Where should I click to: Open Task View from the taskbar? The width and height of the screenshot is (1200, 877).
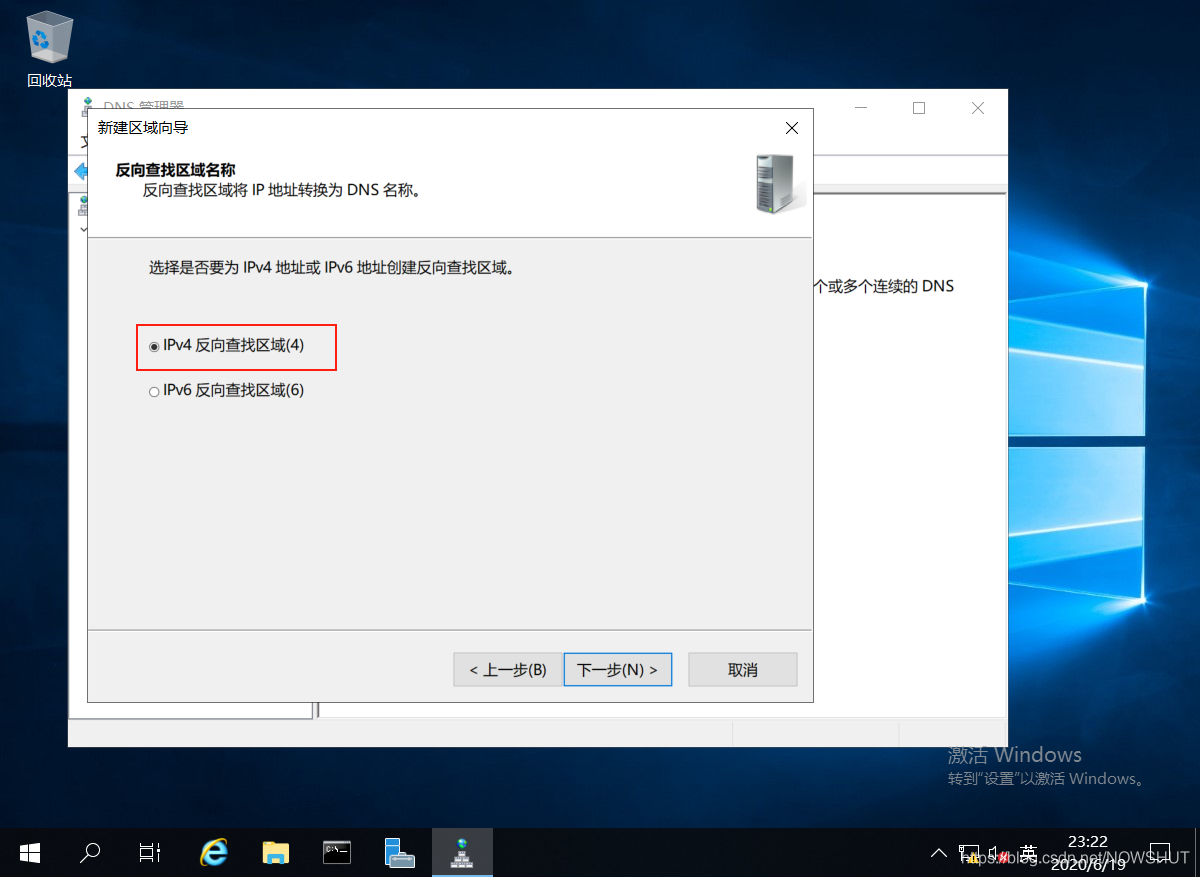point(150,852)
